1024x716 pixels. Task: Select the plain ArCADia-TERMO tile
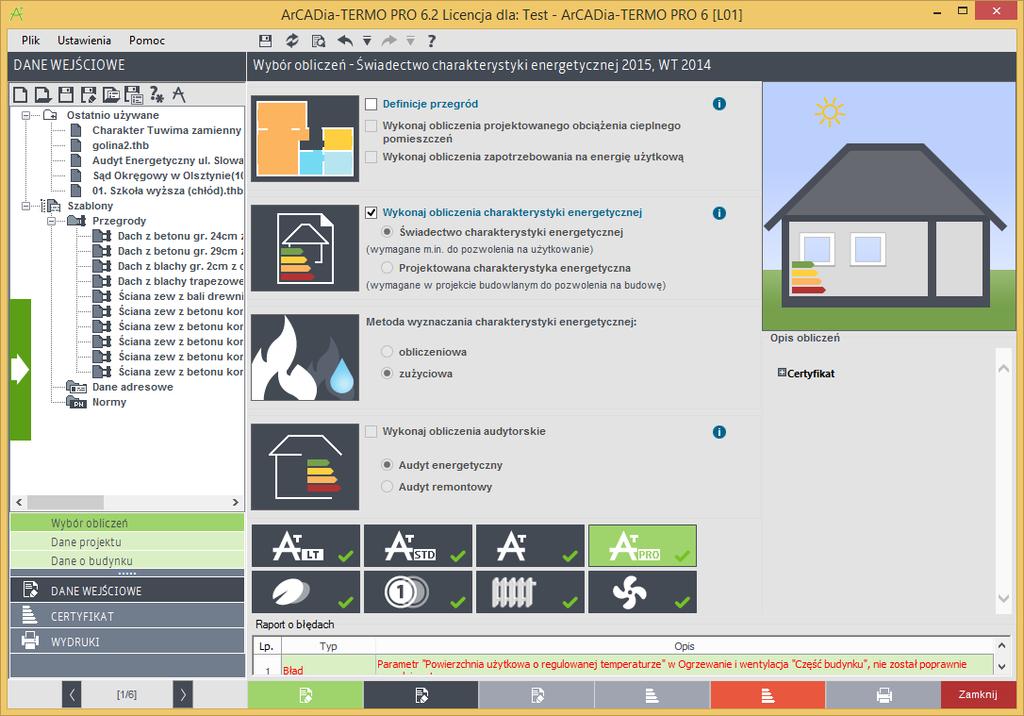[x=530, y=545]
